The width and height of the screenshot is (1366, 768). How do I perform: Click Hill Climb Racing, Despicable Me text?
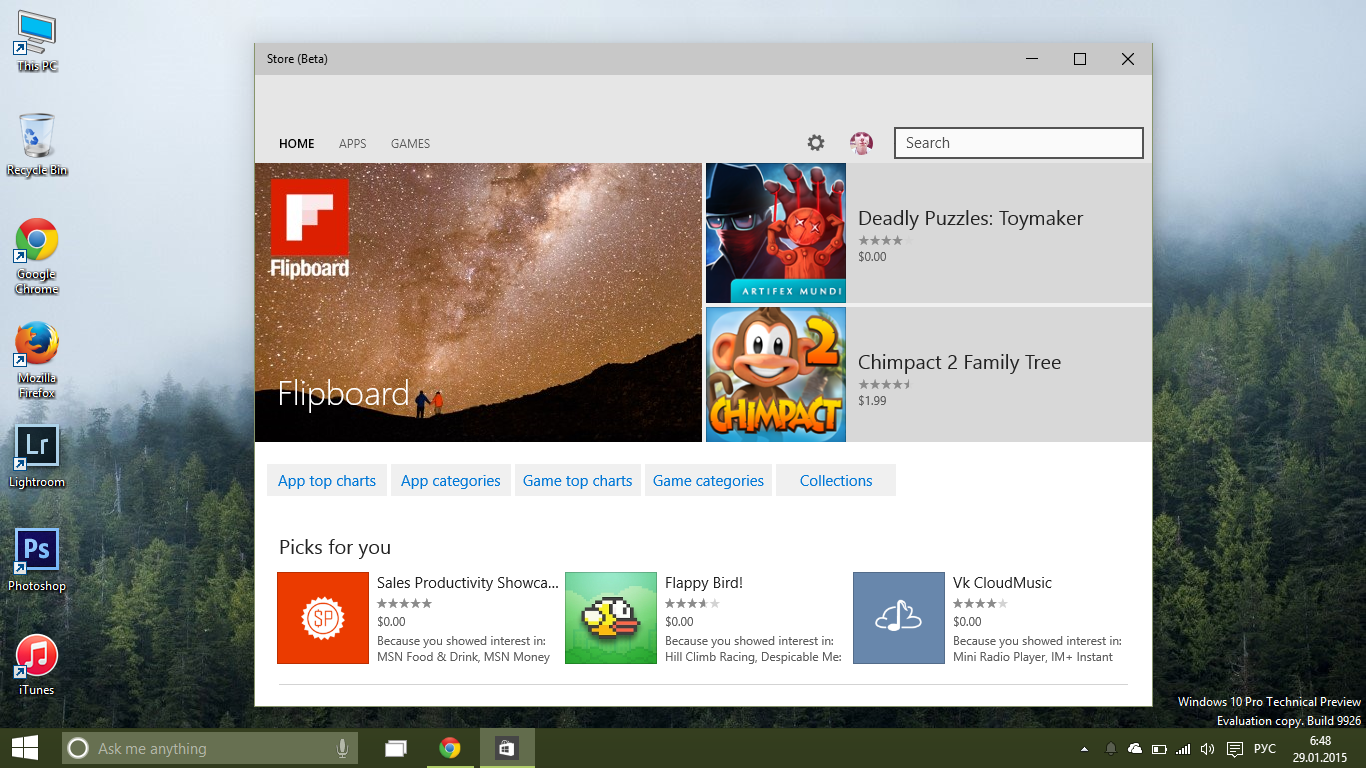pos(753,657)
